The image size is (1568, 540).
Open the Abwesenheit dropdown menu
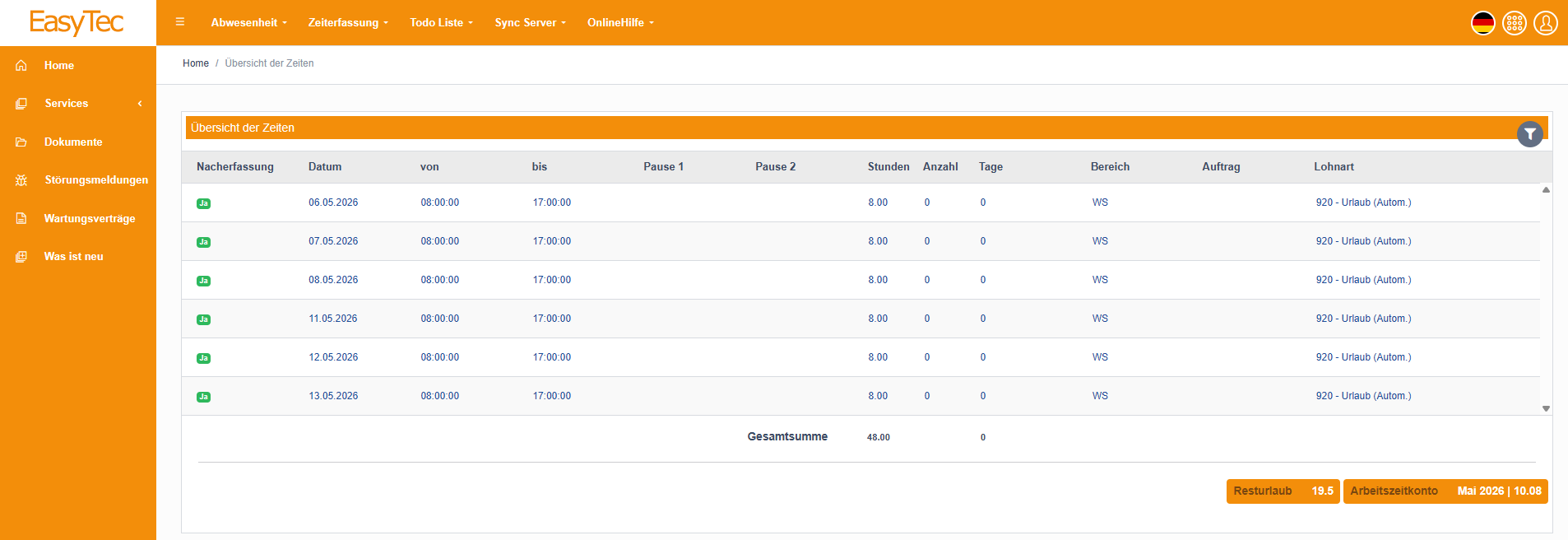(x=248, y=22)
